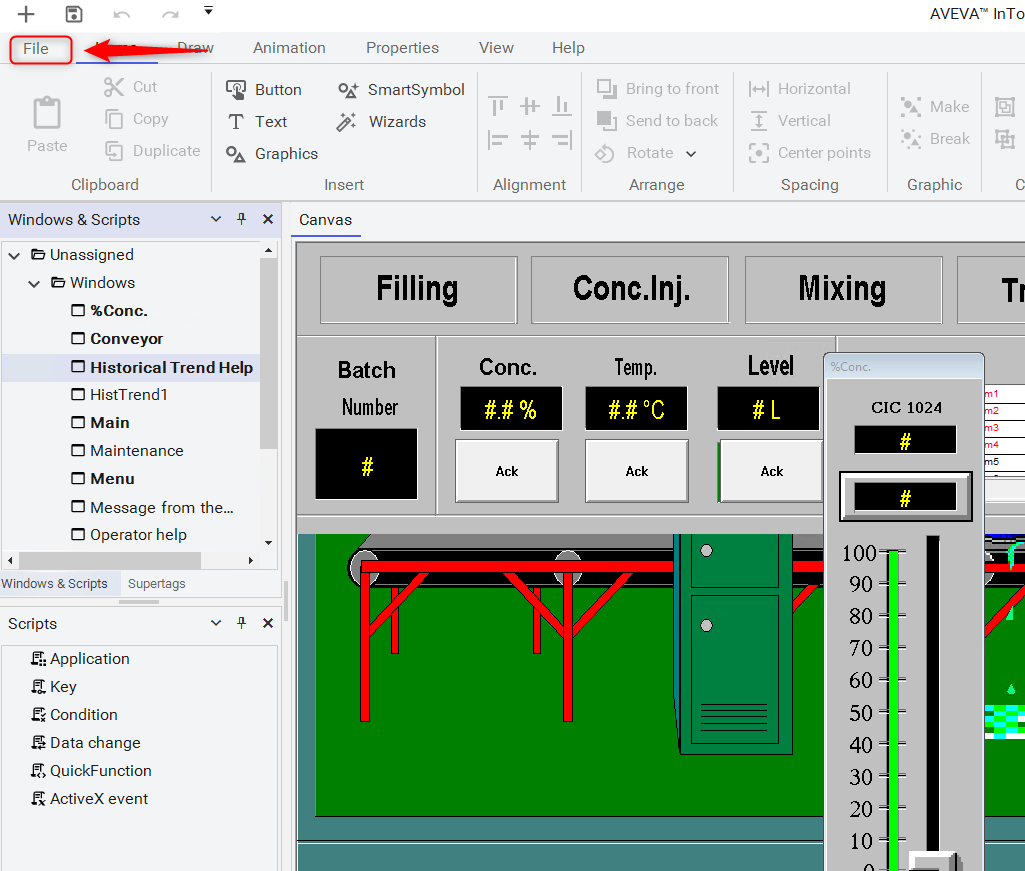Collapse the Windows tree folder
This screenshot has width=1025, height=871.
tap(34, 283)
